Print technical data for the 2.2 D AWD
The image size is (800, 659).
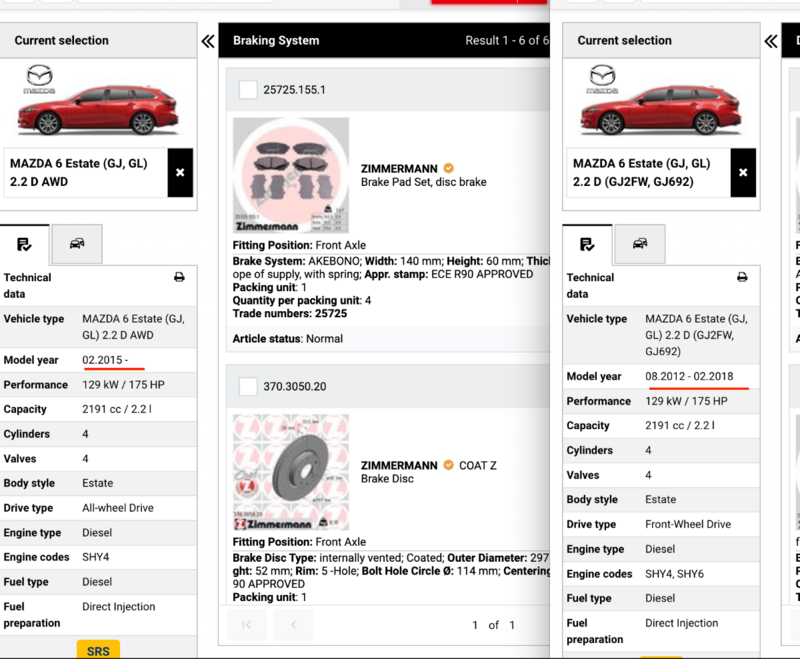pyautogui.click(x=179, y=277)
